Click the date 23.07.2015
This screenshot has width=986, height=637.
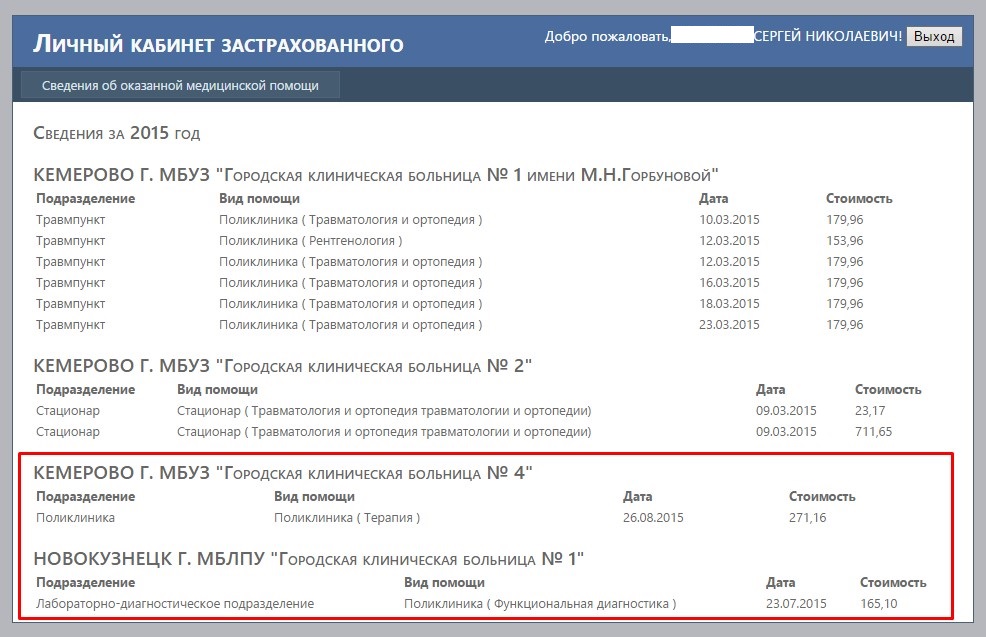tap(796, 604)
